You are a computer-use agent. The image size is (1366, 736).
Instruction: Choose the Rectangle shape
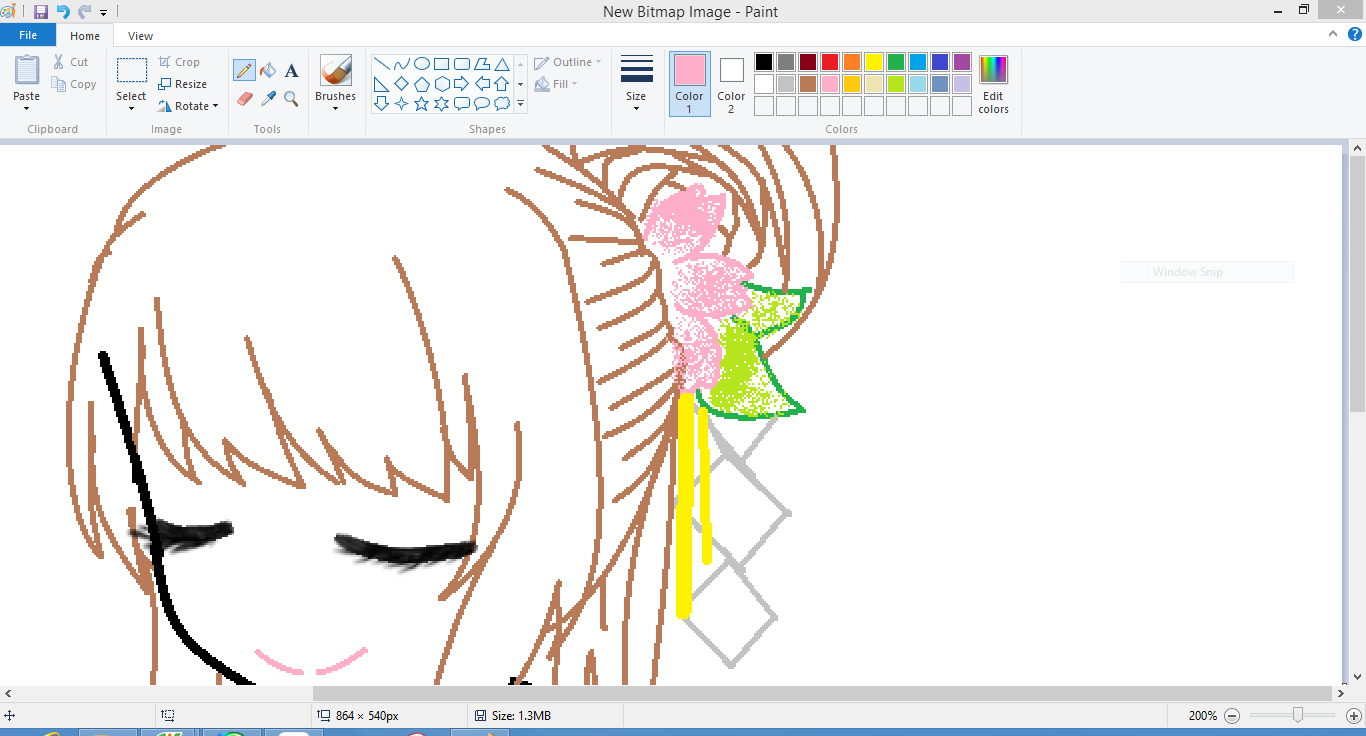(441, 64)
